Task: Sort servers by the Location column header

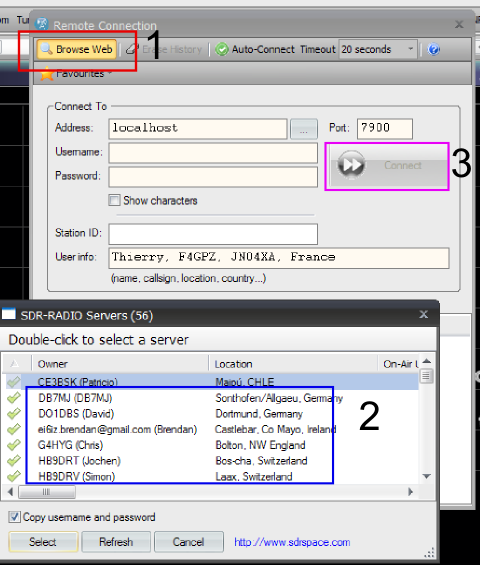Action: pyautogui.click(x=293, y=364)
